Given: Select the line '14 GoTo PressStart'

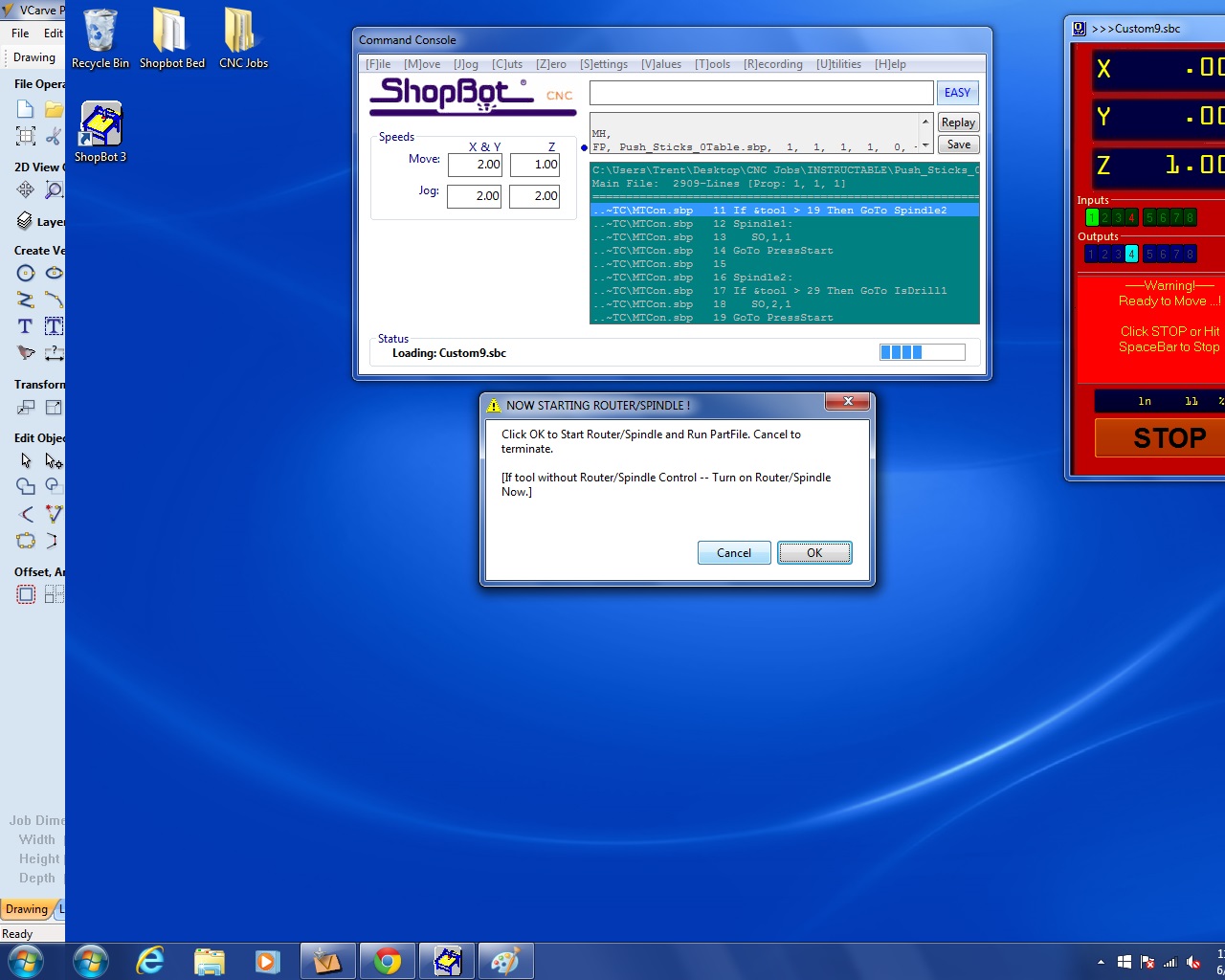Looking at the screenshot, I should (785, 251).
